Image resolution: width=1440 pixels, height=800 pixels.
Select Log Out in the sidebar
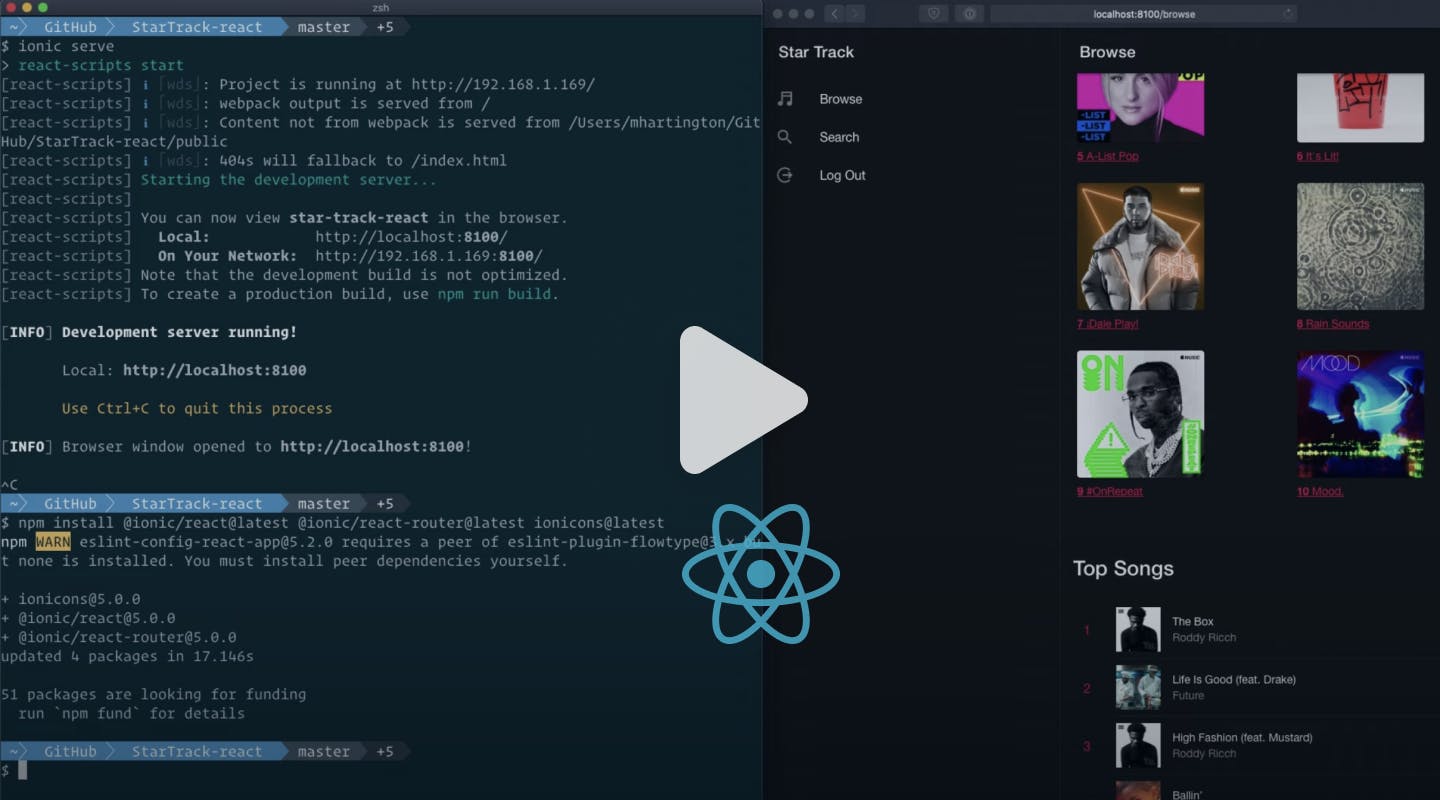[843, 175]
